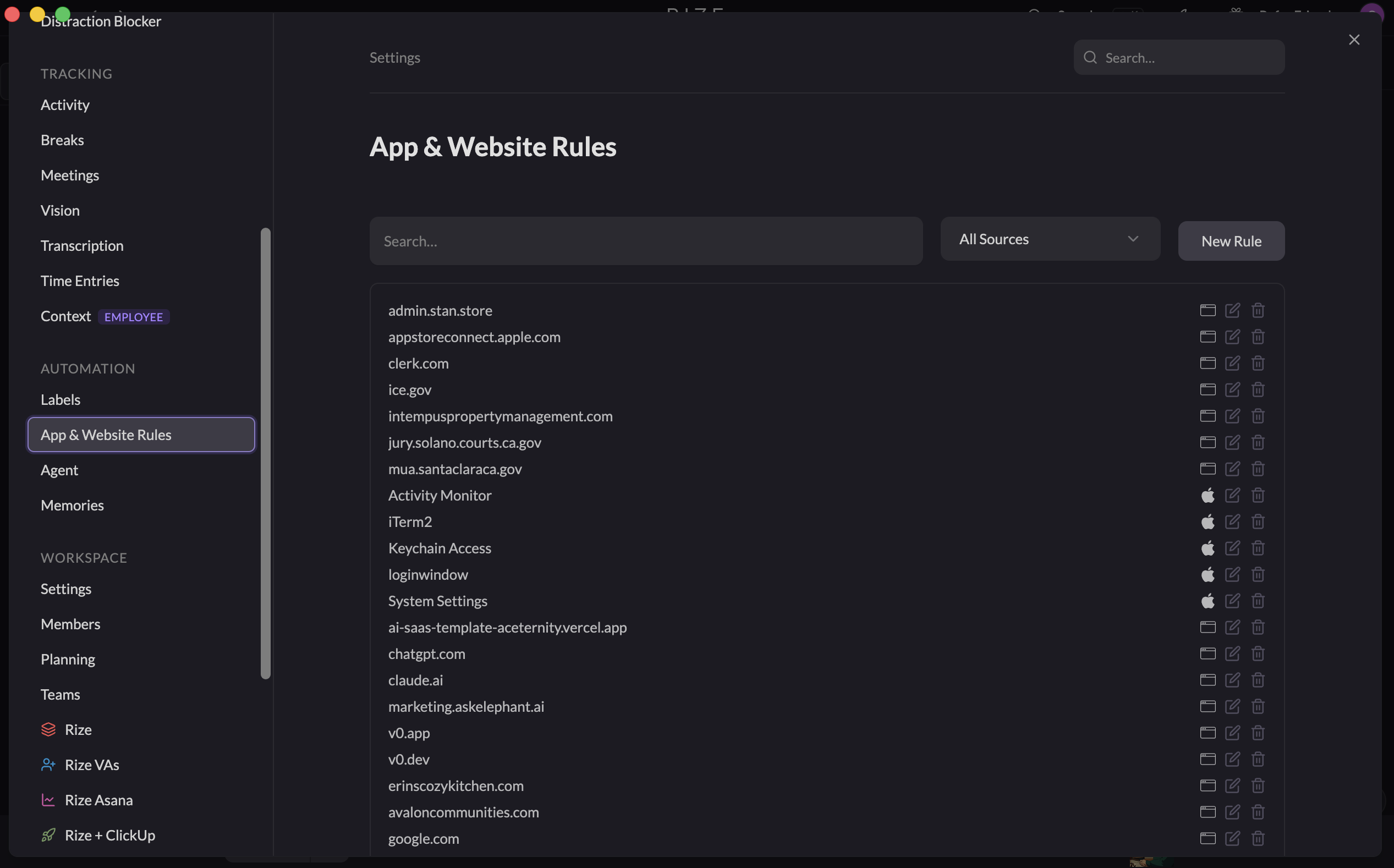Delete the claude.ai rule
This screenshot has height=868, width=1394.
1258,680
